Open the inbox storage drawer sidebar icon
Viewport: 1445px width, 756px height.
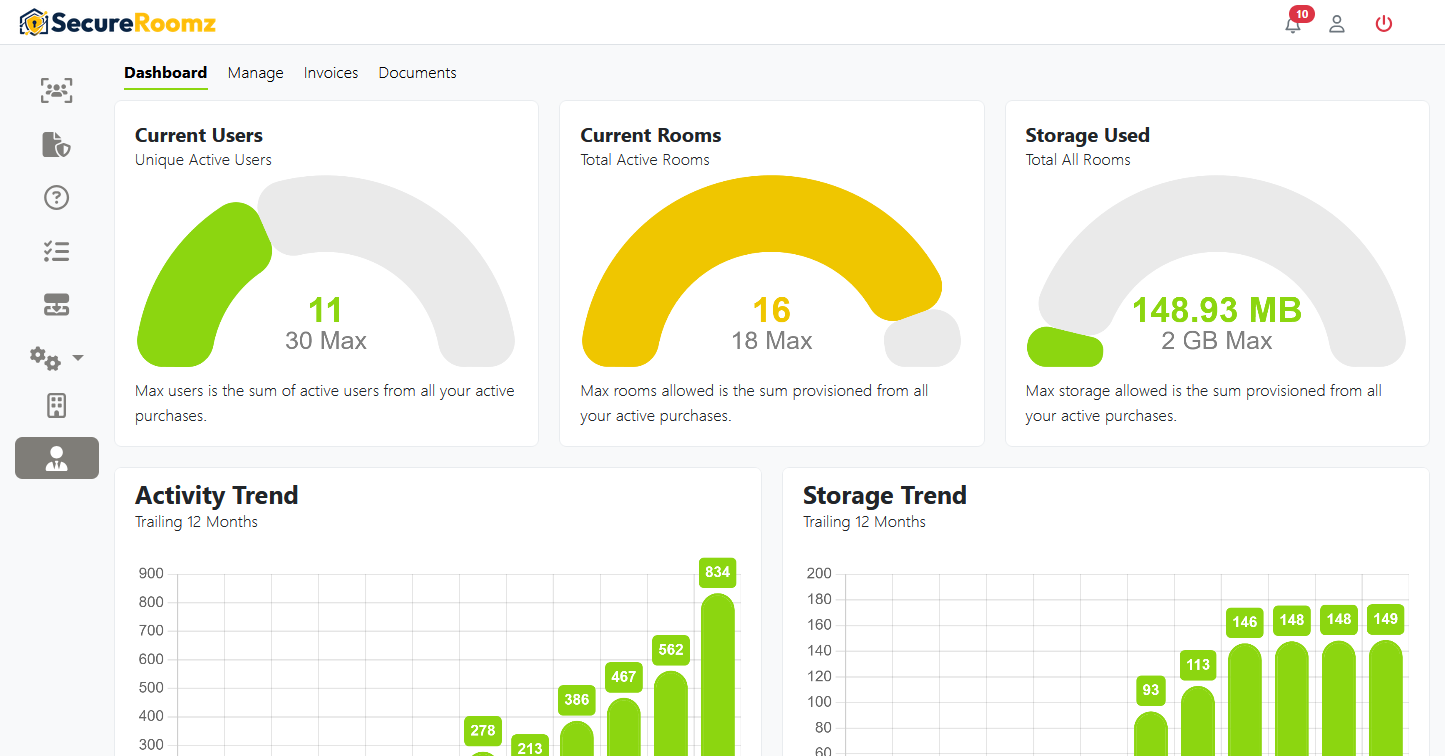[x=57, y=305]
